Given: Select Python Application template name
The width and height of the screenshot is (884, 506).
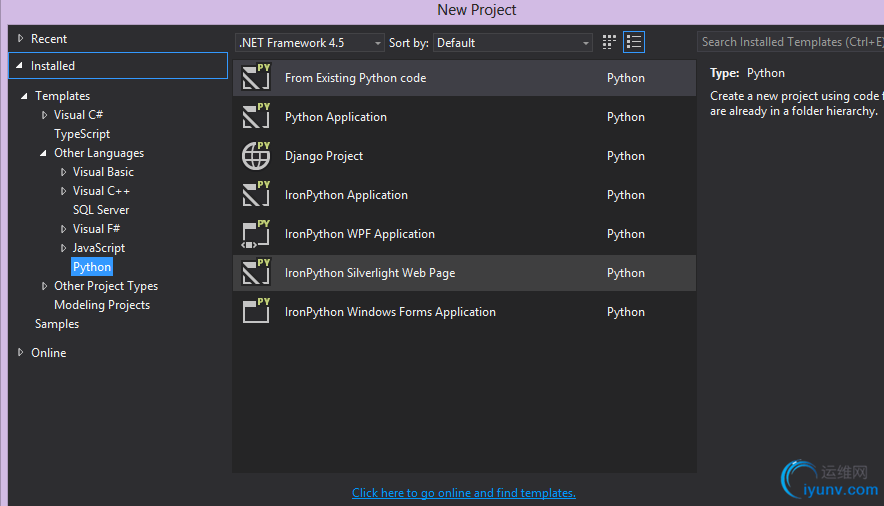Looking at the screenshot, I should (336, 117).
